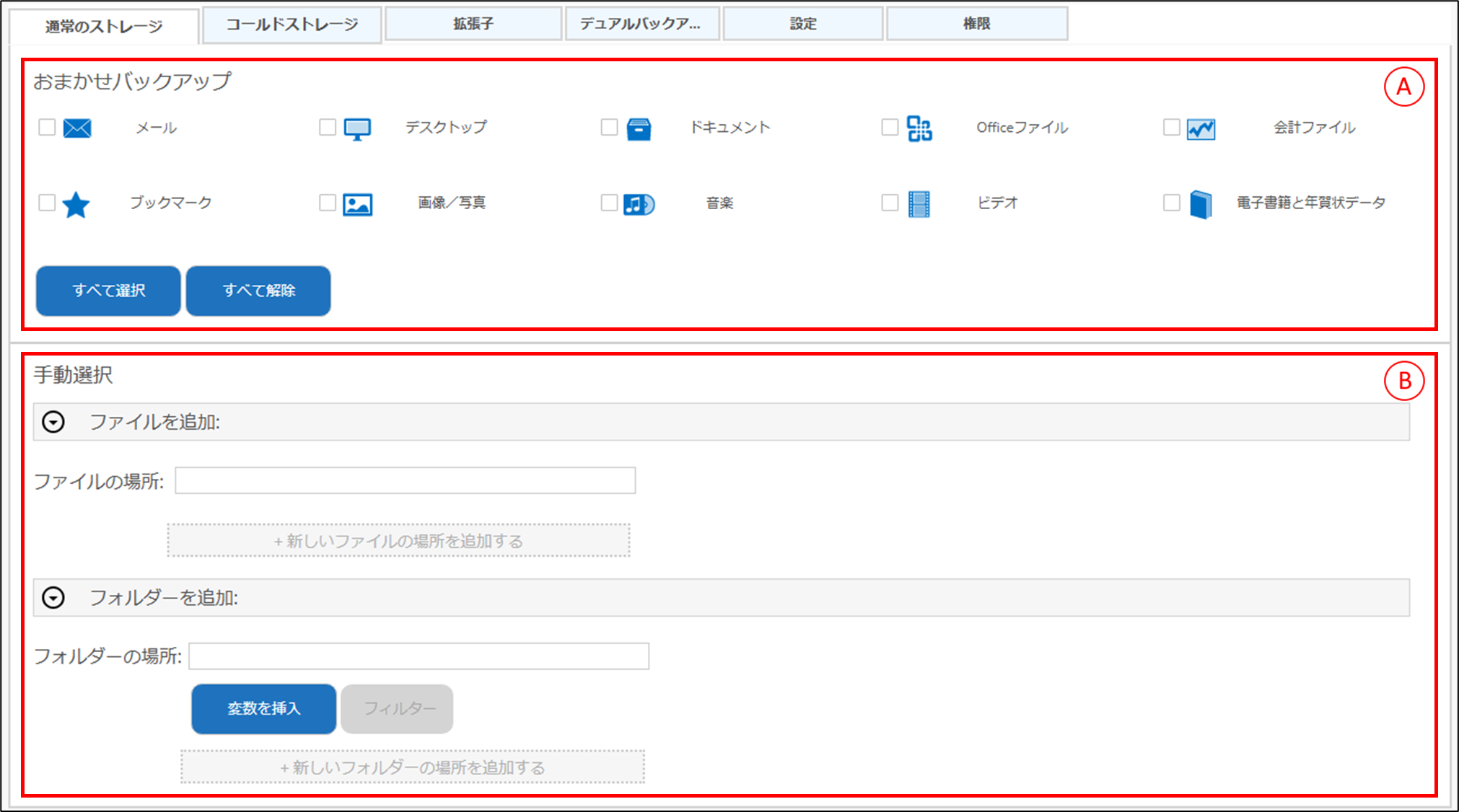Open the 権限 tab
The height and width of the screenshot is (812, 1459).
[977, 24]
